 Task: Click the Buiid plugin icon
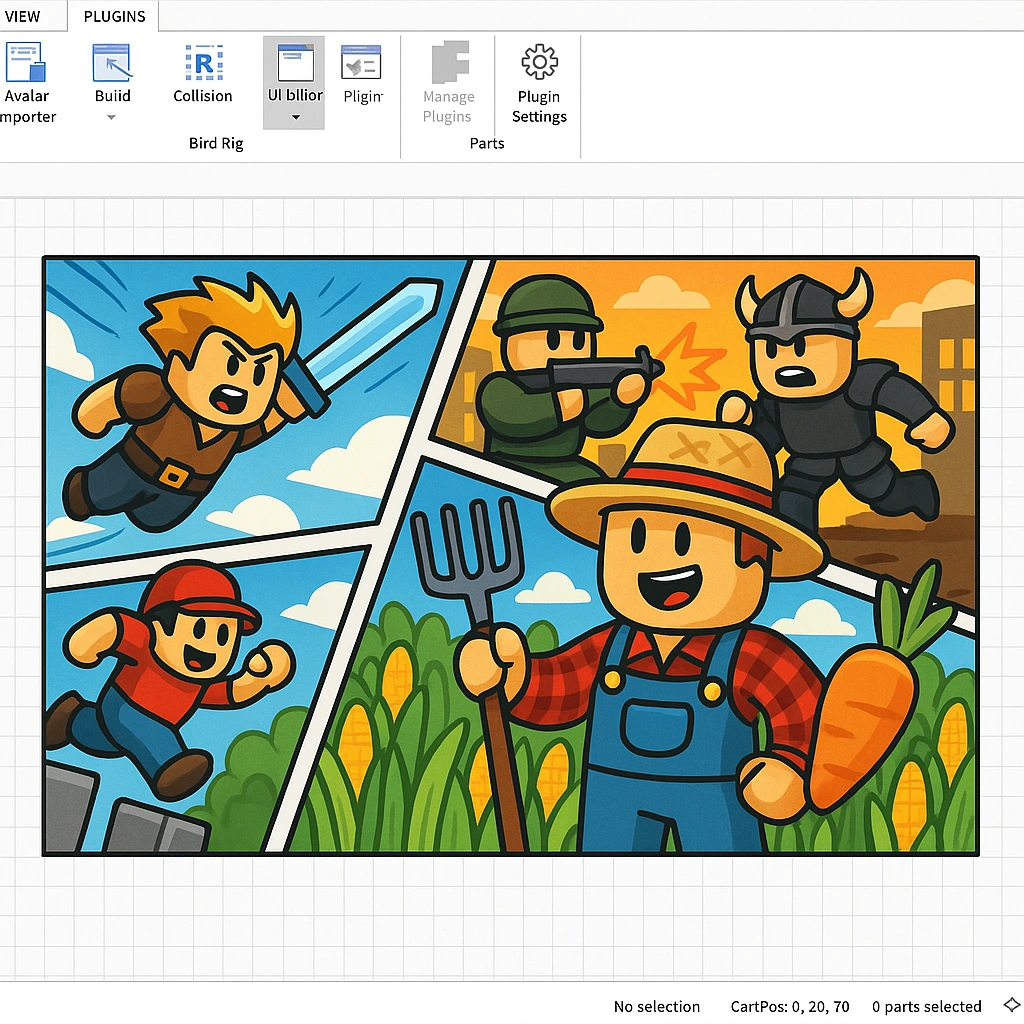click(x=112, y=63)
